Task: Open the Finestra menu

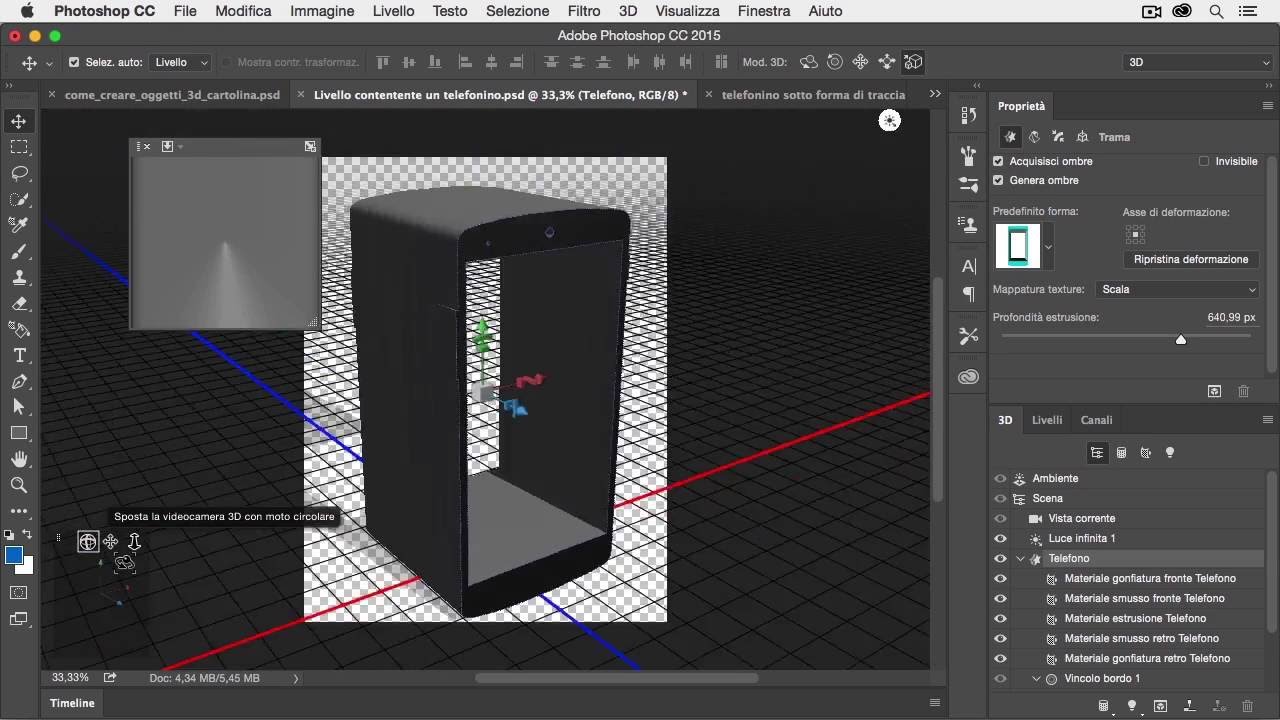Action: tap(763, 11)
